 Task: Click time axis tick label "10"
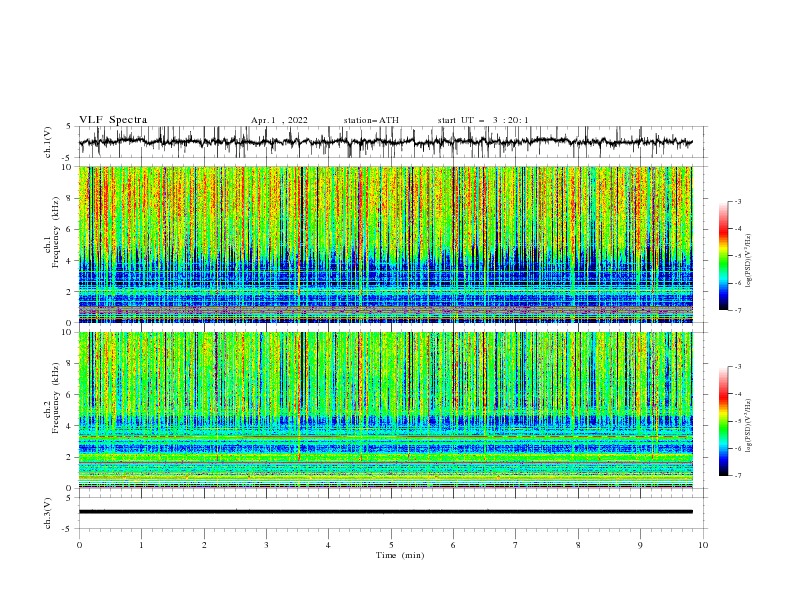pyautogui.click(x=703, y=545)
